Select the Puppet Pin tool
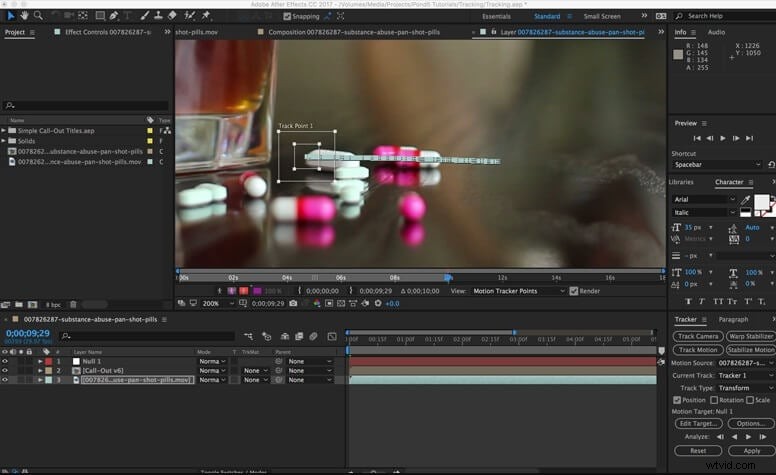Screen dimensions: 776x475 [x=206, y=16]
